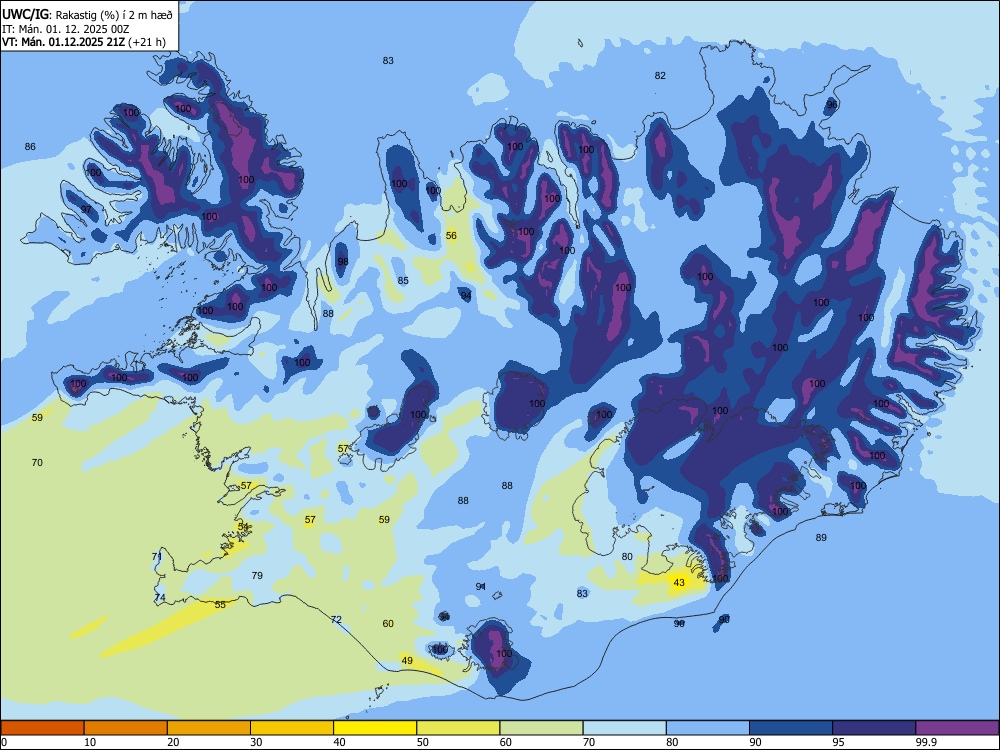Image resolution: width=1000 pixels, height=750 pixels.
Task: Click the 50–60 yellow-green legend swatch
Action: click(458, 728)
